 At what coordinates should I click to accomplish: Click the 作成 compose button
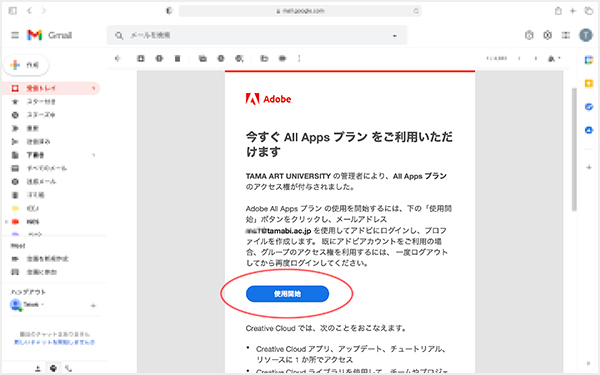coord(26,65)
